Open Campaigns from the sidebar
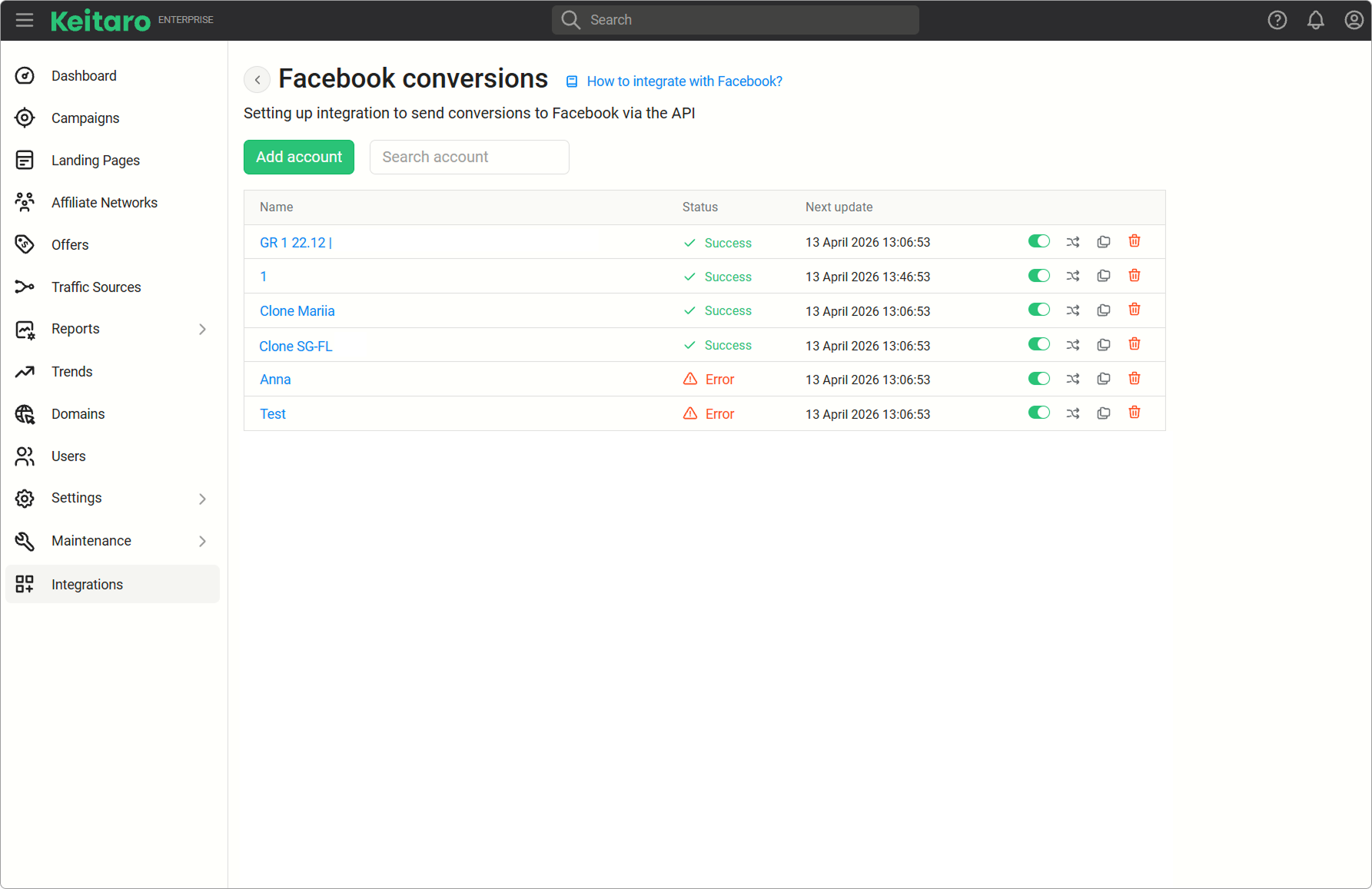Viewport: 1372px width, 889px height. tap(85, 118)
